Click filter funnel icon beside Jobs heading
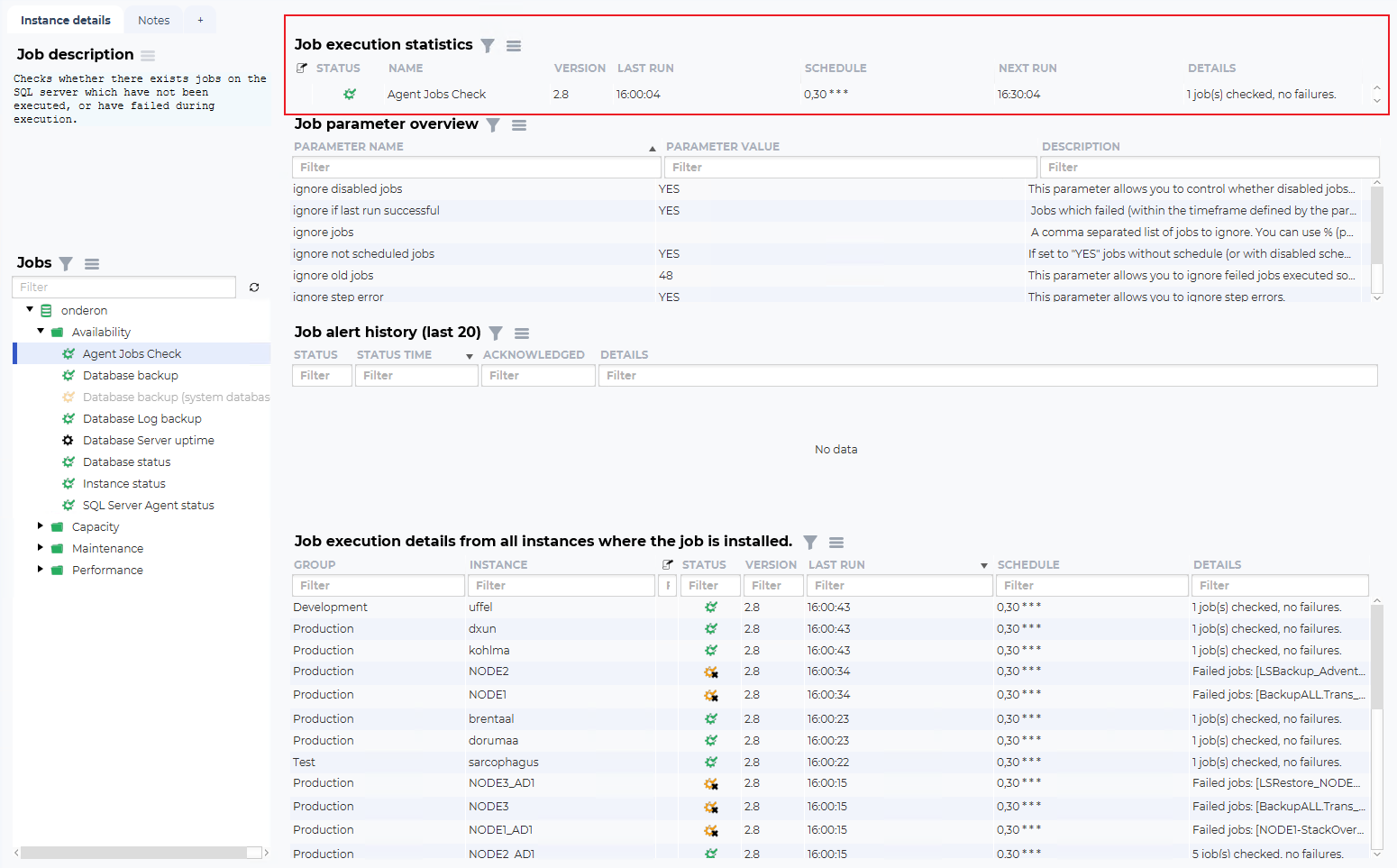Viewport: 1397px width, 868px height. click(x=66, y=264)
